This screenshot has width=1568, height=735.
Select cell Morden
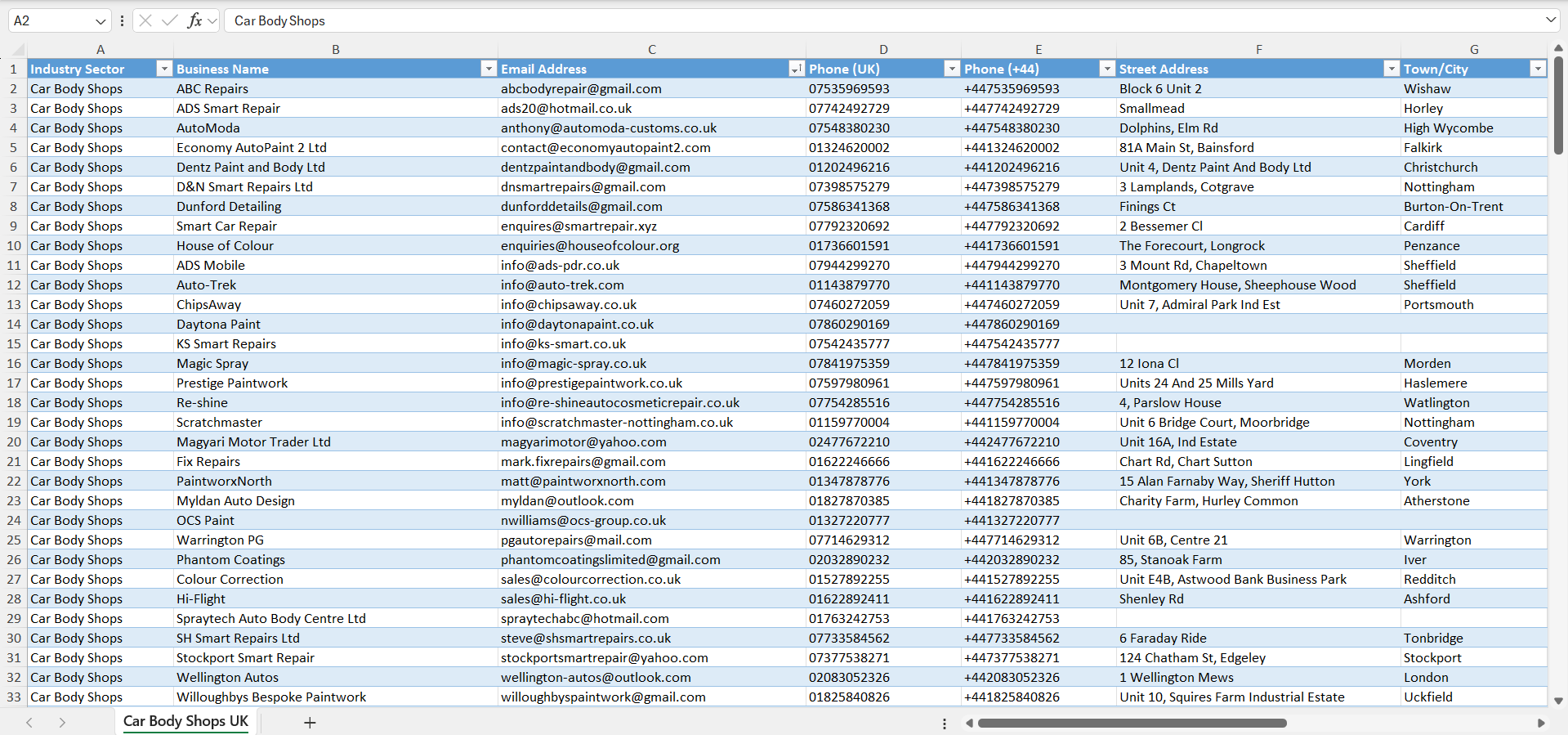pyautogui.click(x=1474, y=363)
